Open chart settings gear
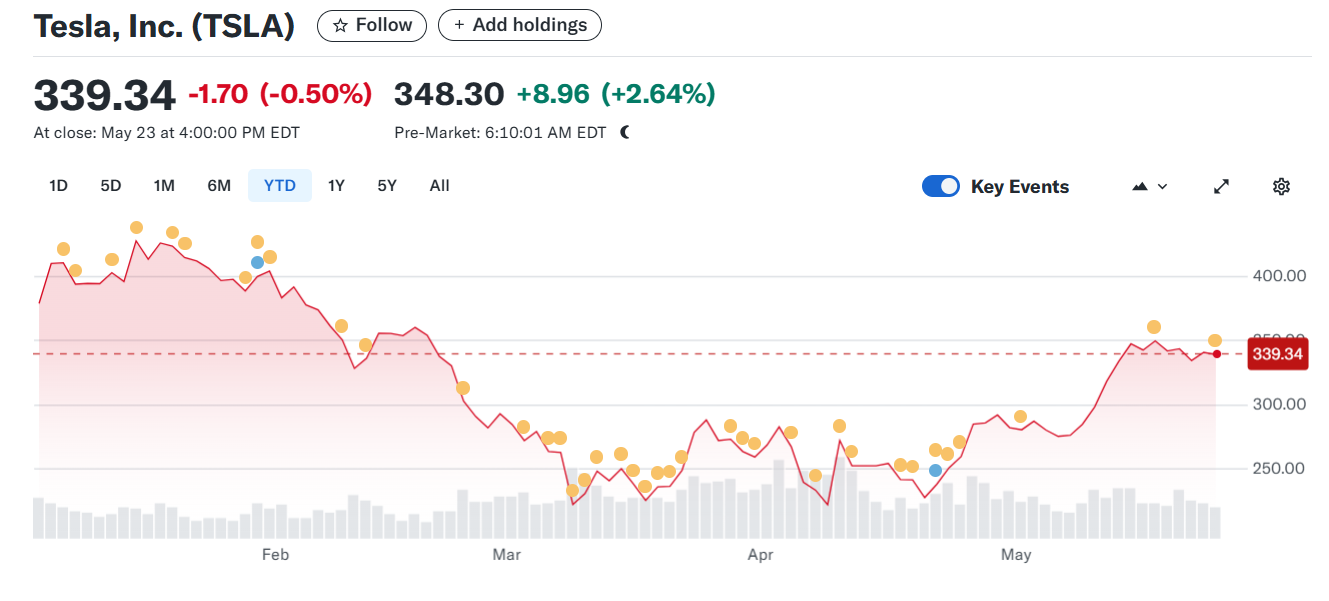 point(1281,186)
